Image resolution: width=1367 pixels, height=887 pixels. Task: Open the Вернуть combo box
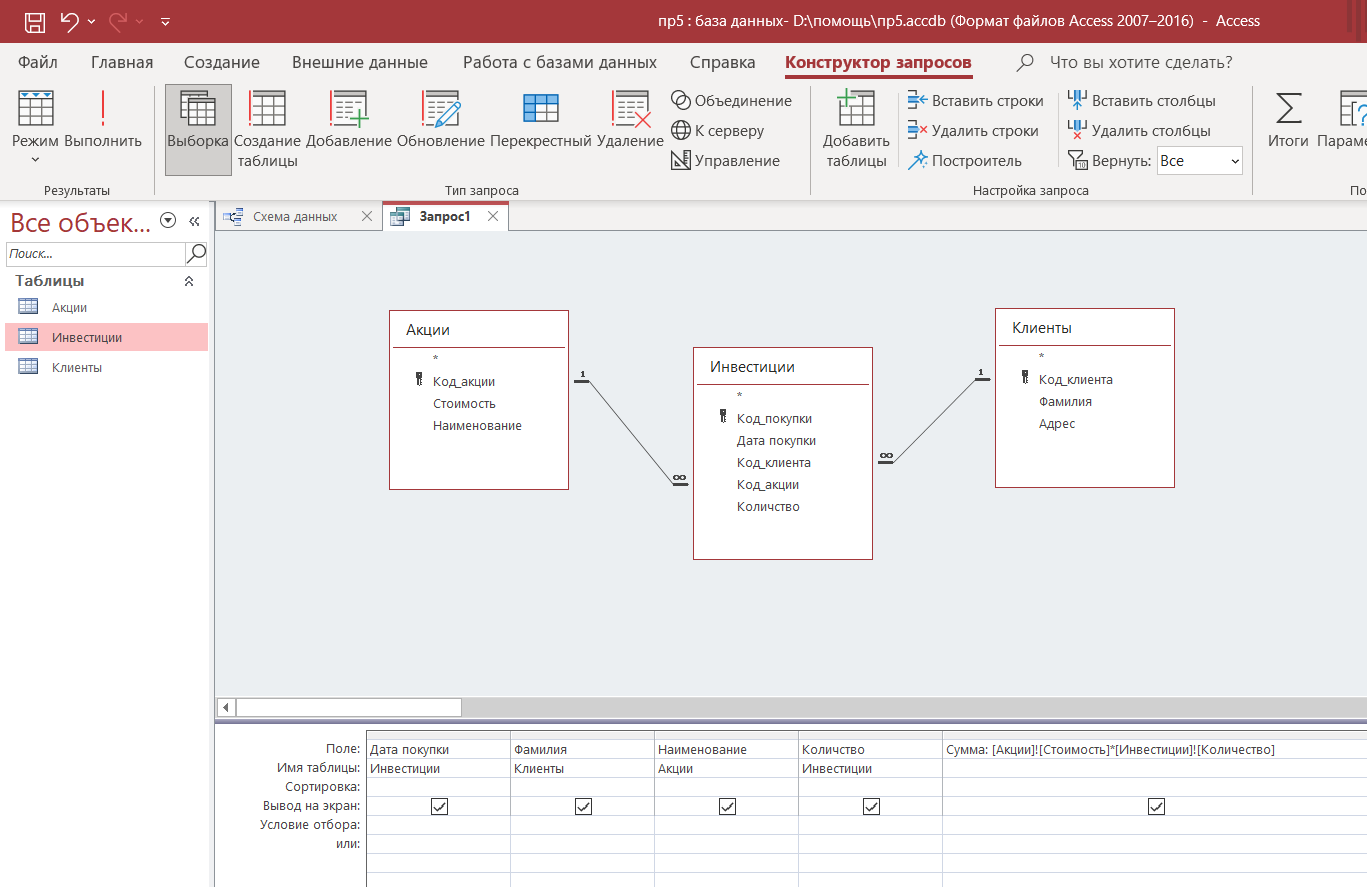coord(1199,160)
